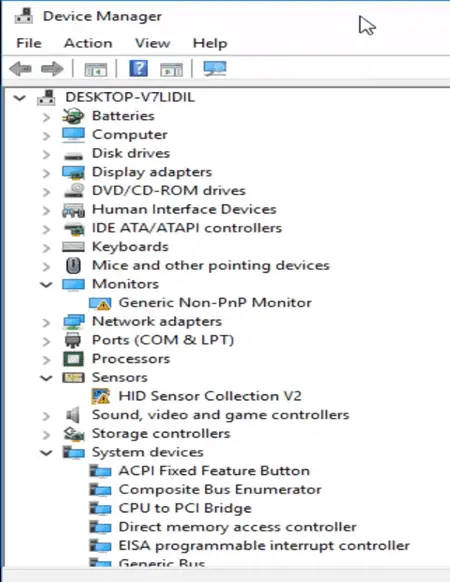Expand the Keyboards category

(46, 248)
